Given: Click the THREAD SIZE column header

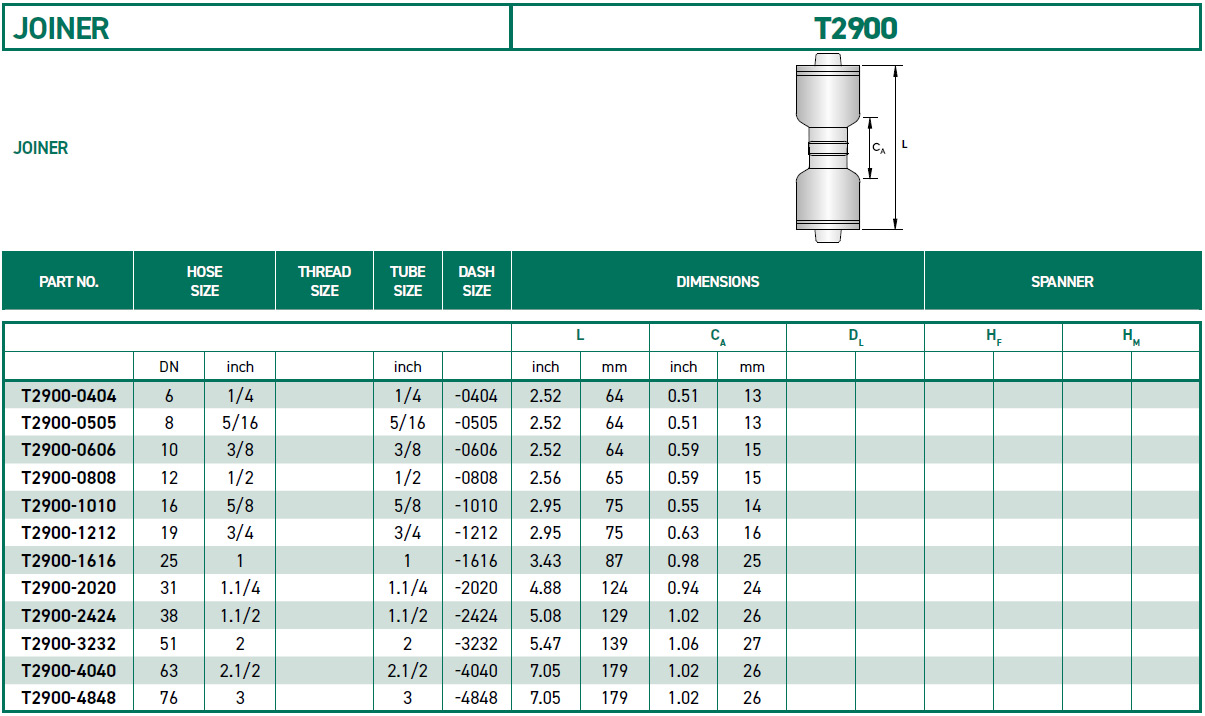Looking at the screenshot, I should tap(324, 281).
